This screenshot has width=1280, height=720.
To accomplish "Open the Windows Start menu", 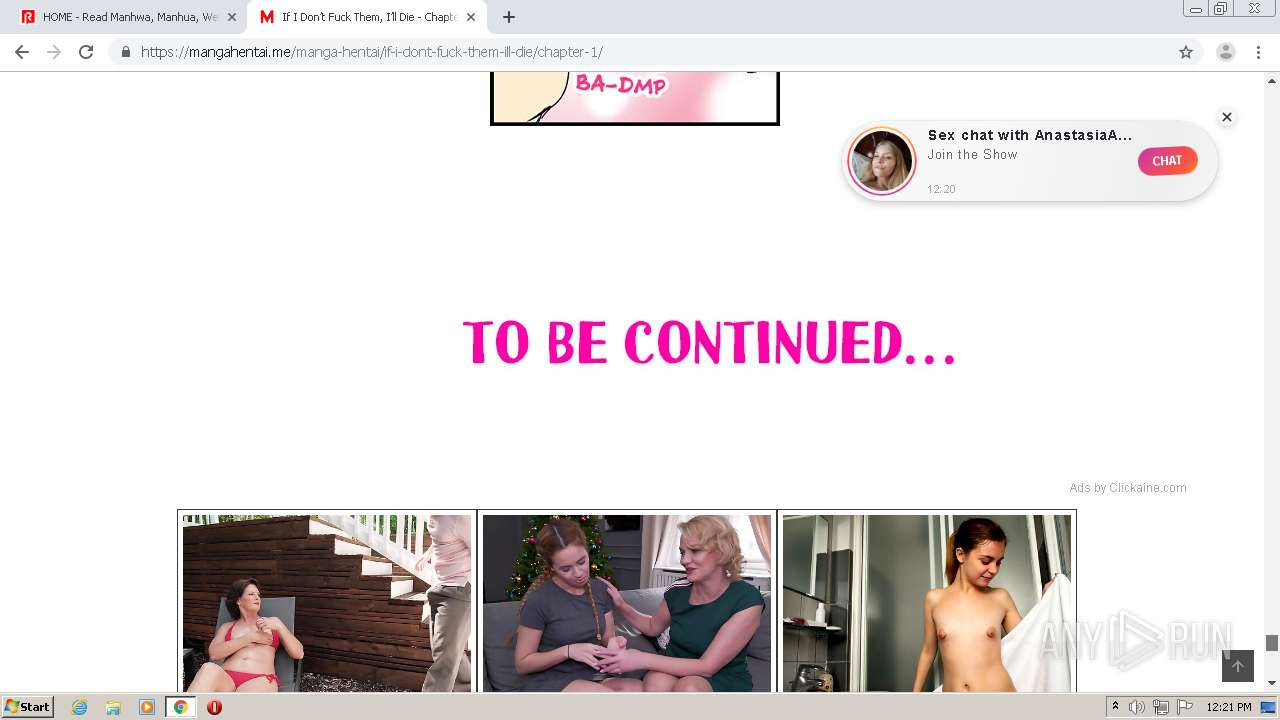I will (x=27, y=707).
